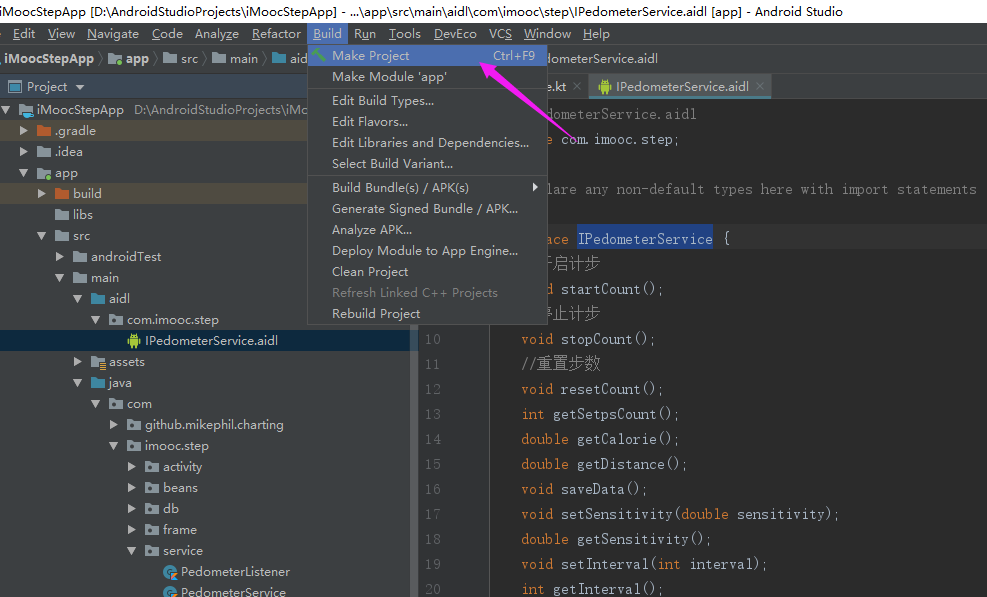Open the DevEco menu

[x=456, y=33]
